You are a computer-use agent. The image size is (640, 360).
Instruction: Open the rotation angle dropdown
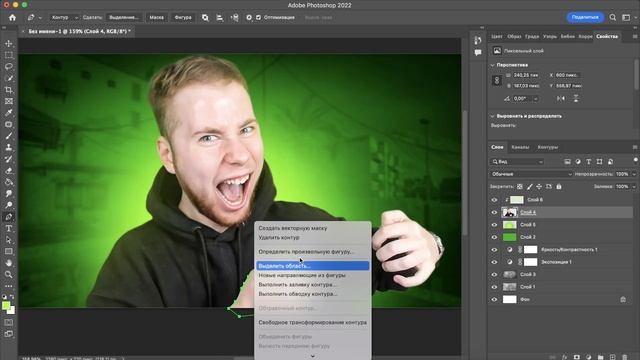(536, 98)
